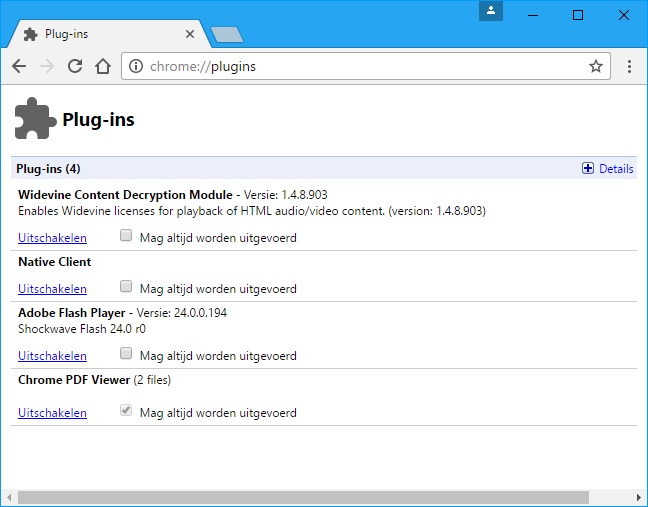
Task: Bookmark this page with the star icon
Action: pyautogui.click(x=596, y=66)
